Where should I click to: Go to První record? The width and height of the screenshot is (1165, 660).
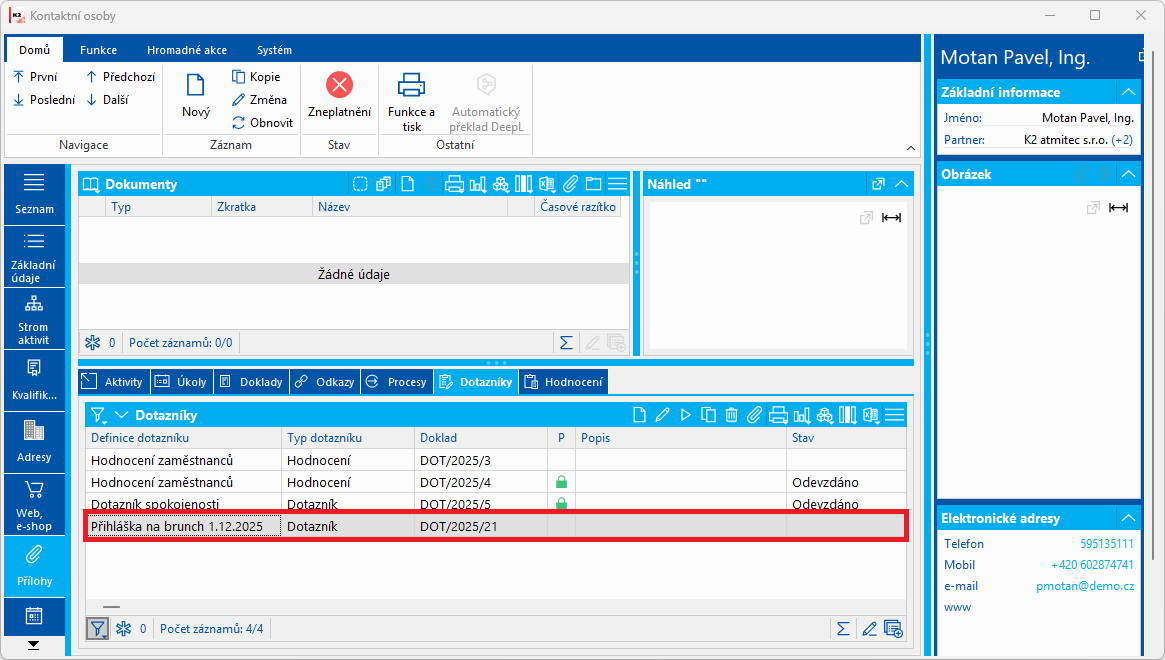(35, 77)
